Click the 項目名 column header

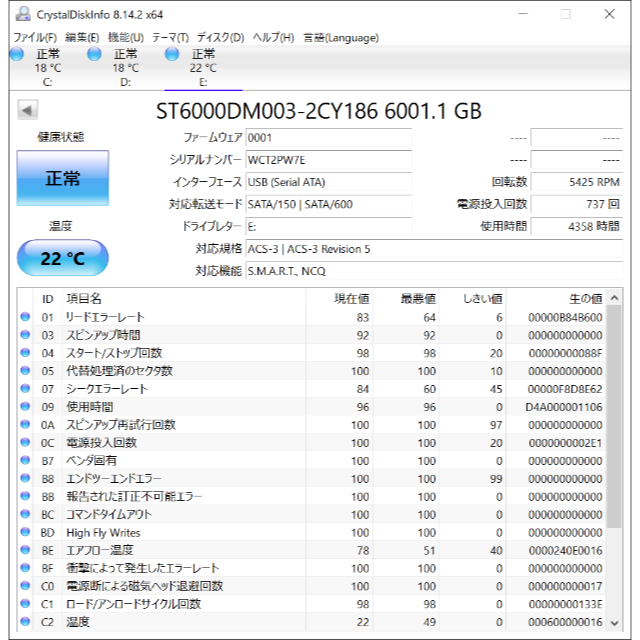click(x=184, y=299)
